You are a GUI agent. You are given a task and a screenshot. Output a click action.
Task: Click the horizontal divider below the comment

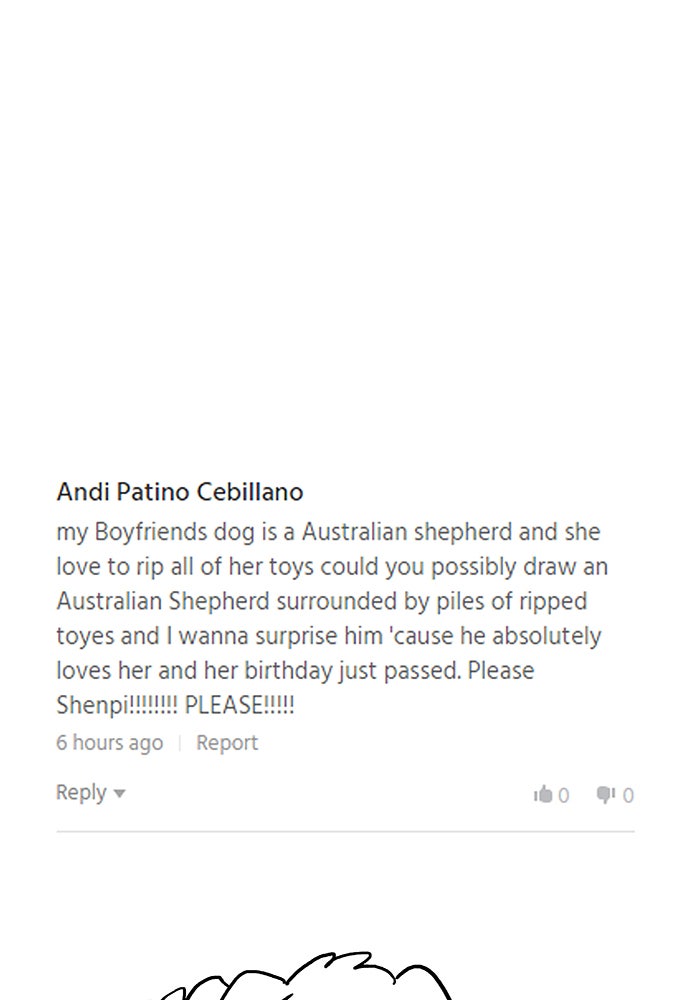coord(345,831)
